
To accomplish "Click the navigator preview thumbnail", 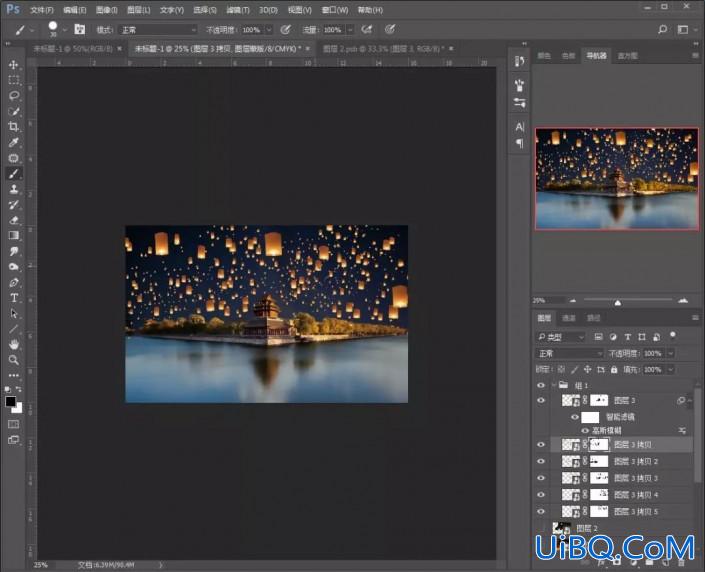I will (x=617, y=179).
